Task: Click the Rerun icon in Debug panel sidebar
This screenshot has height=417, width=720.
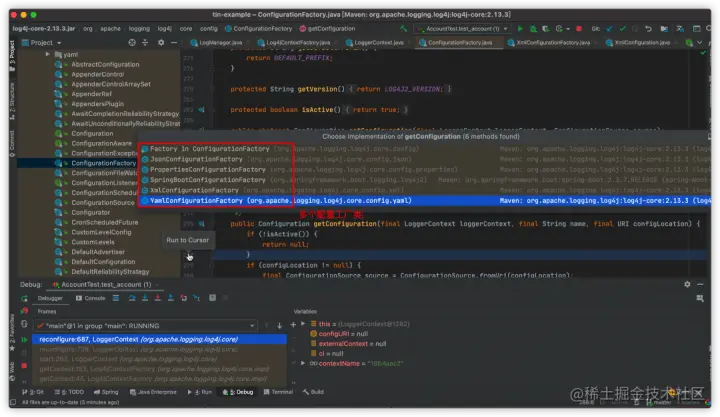Action: [24, 299]
